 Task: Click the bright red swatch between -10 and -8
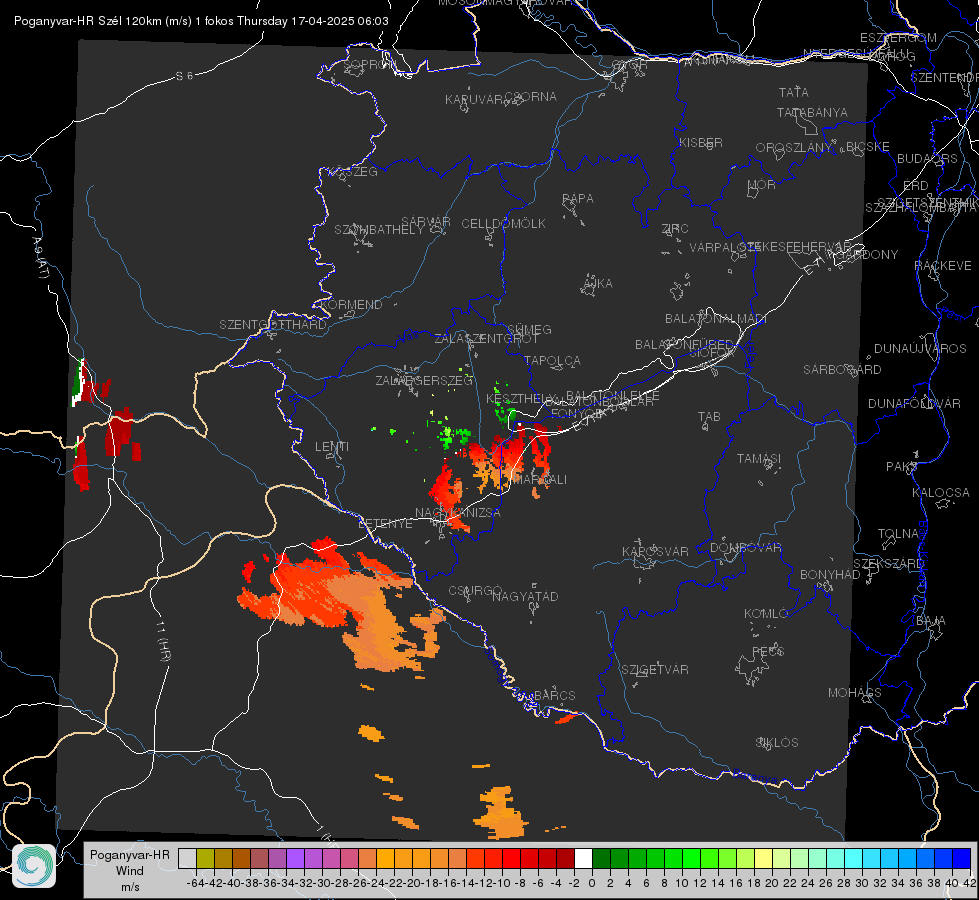click(511, 858)
